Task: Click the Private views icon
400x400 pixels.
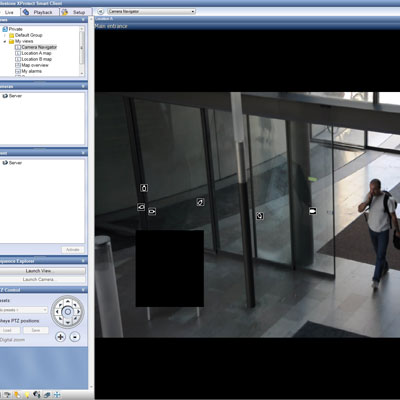Action: coord(5,29)
